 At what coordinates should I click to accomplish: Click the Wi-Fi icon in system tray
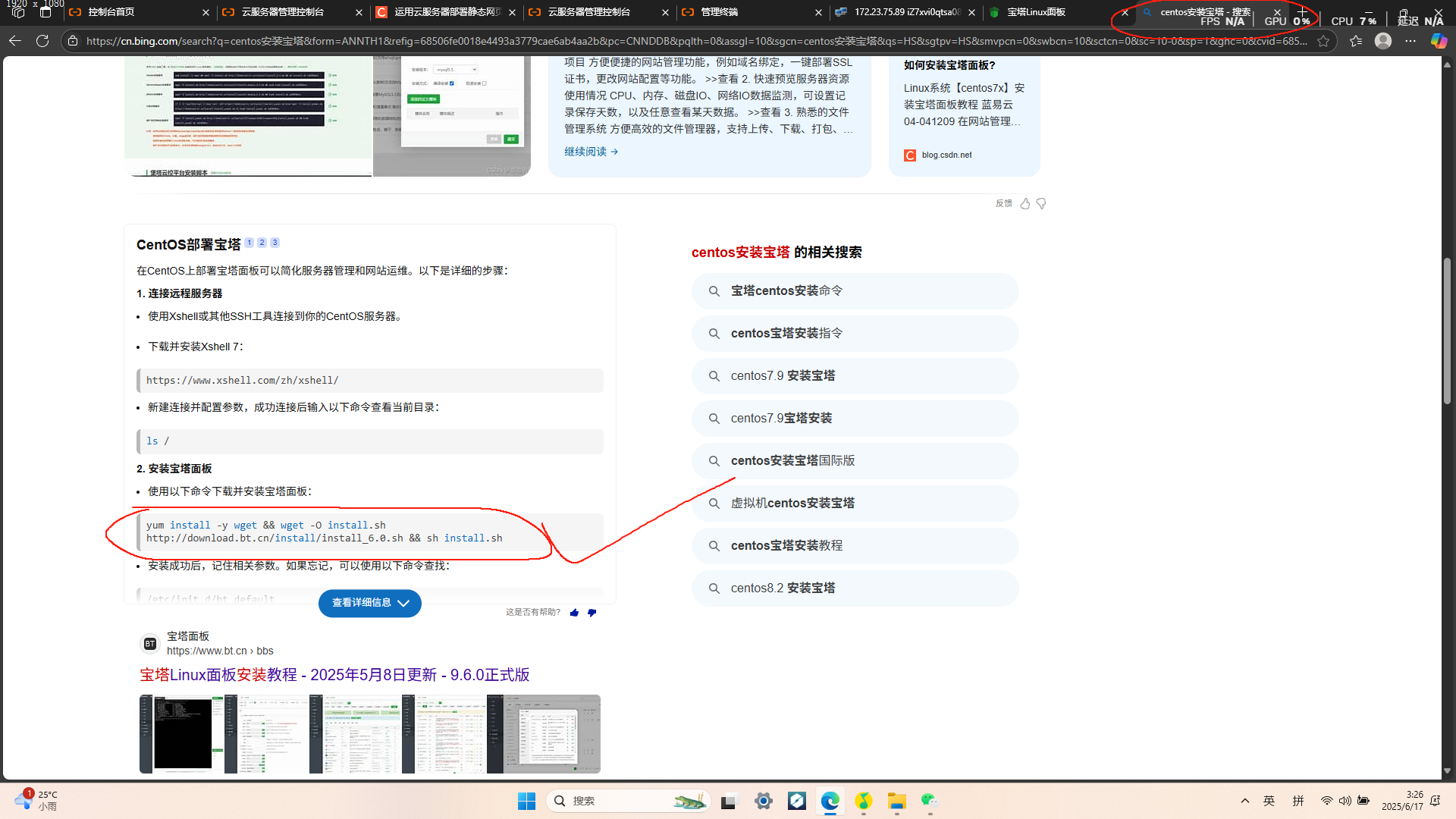coord(1326,801)
